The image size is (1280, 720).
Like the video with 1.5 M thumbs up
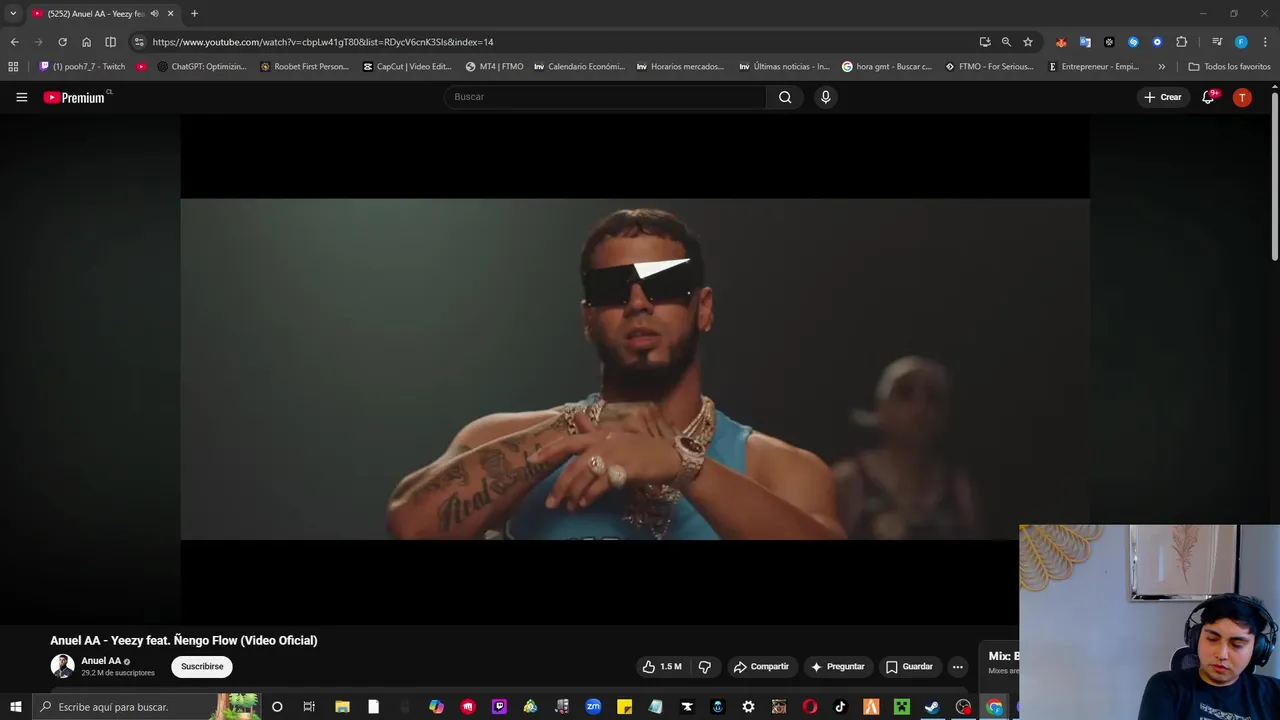(x=661, y=667)
